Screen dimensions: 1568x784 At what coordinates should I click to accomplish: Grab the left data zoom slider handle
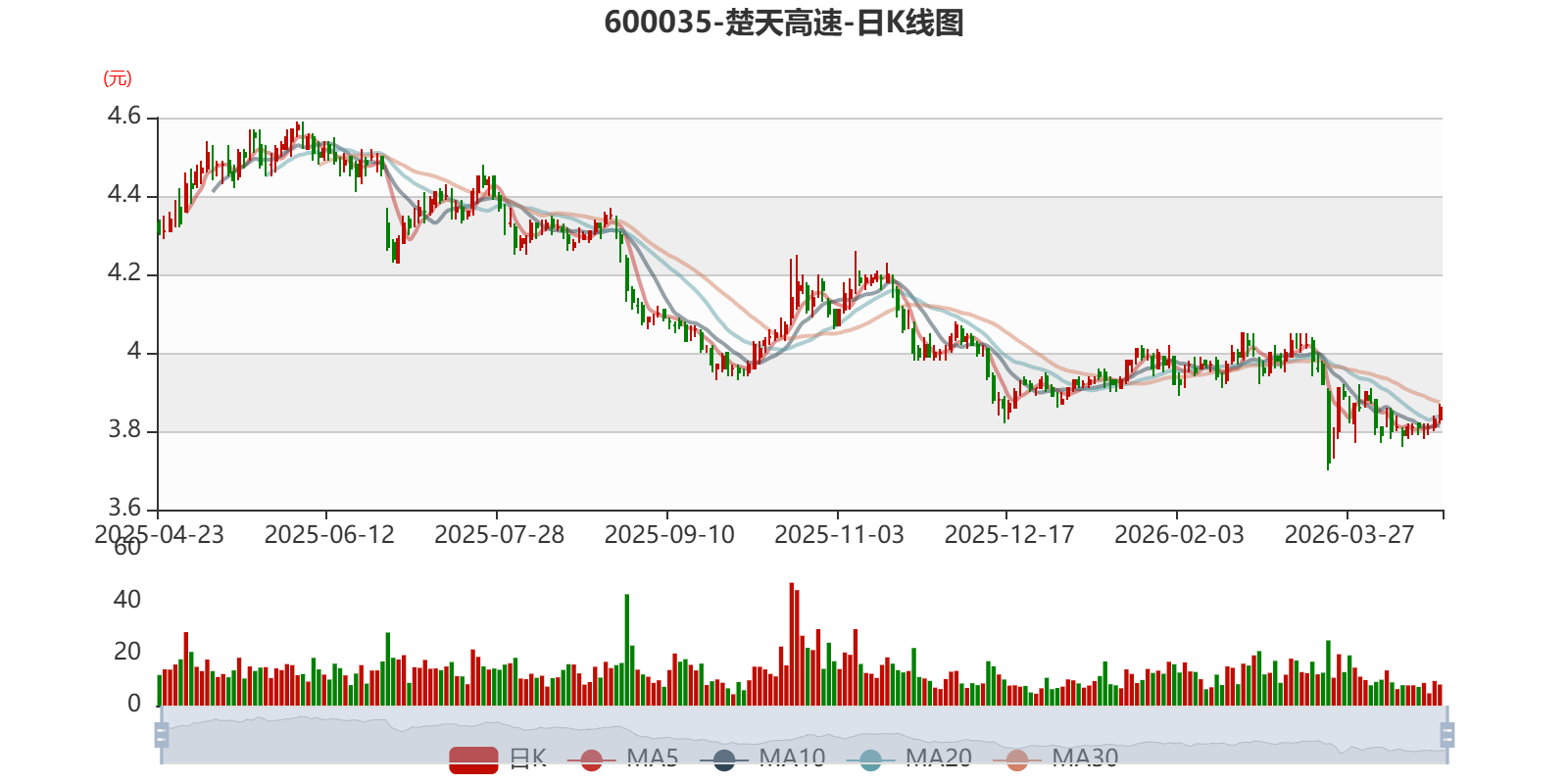162,734
